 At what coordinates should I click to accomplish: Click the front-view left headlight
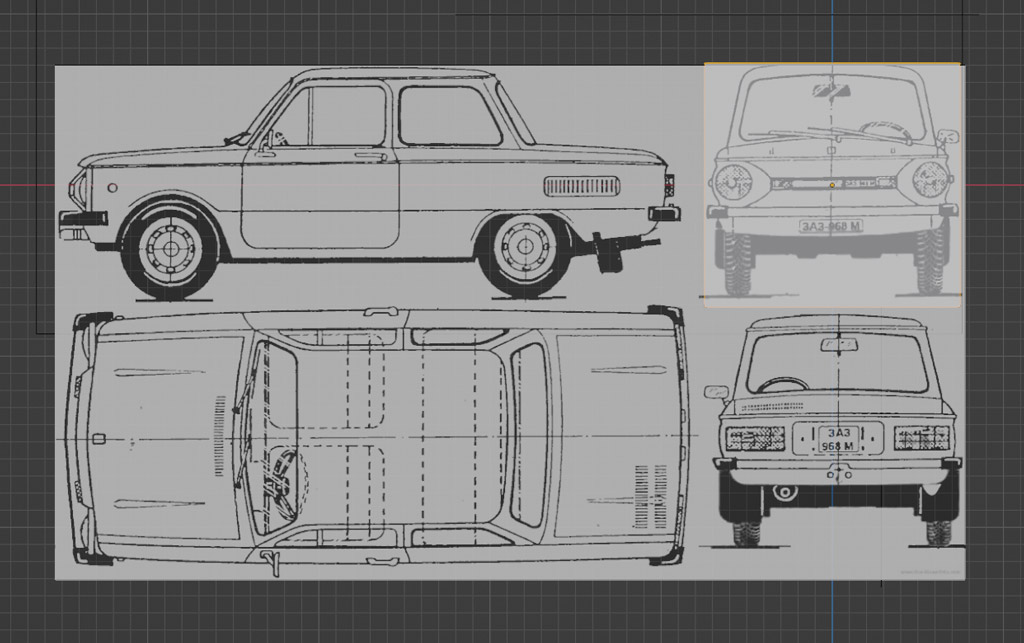click(x=734, y=182)
